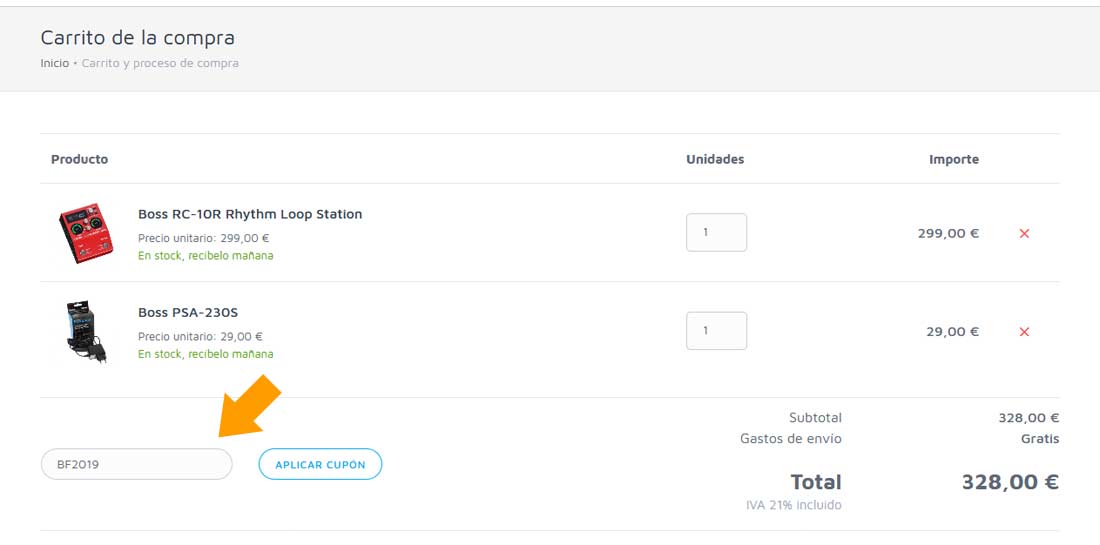
Task: Click the 29,00 € amount of PSA-230S
Action: click(x=952, y=332)
